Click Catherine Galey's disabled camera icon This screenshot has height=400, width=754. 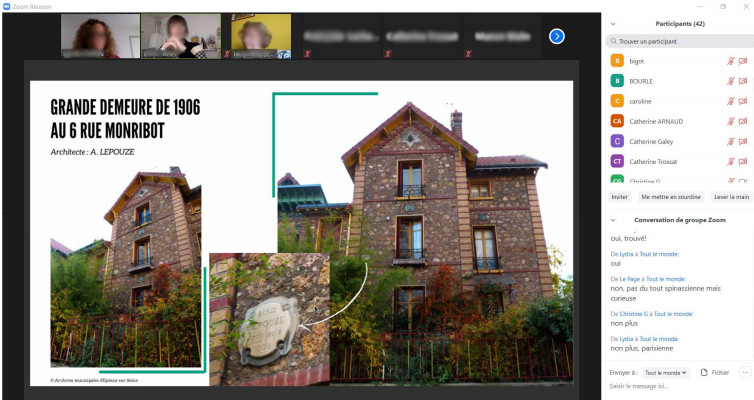point(743,141)
